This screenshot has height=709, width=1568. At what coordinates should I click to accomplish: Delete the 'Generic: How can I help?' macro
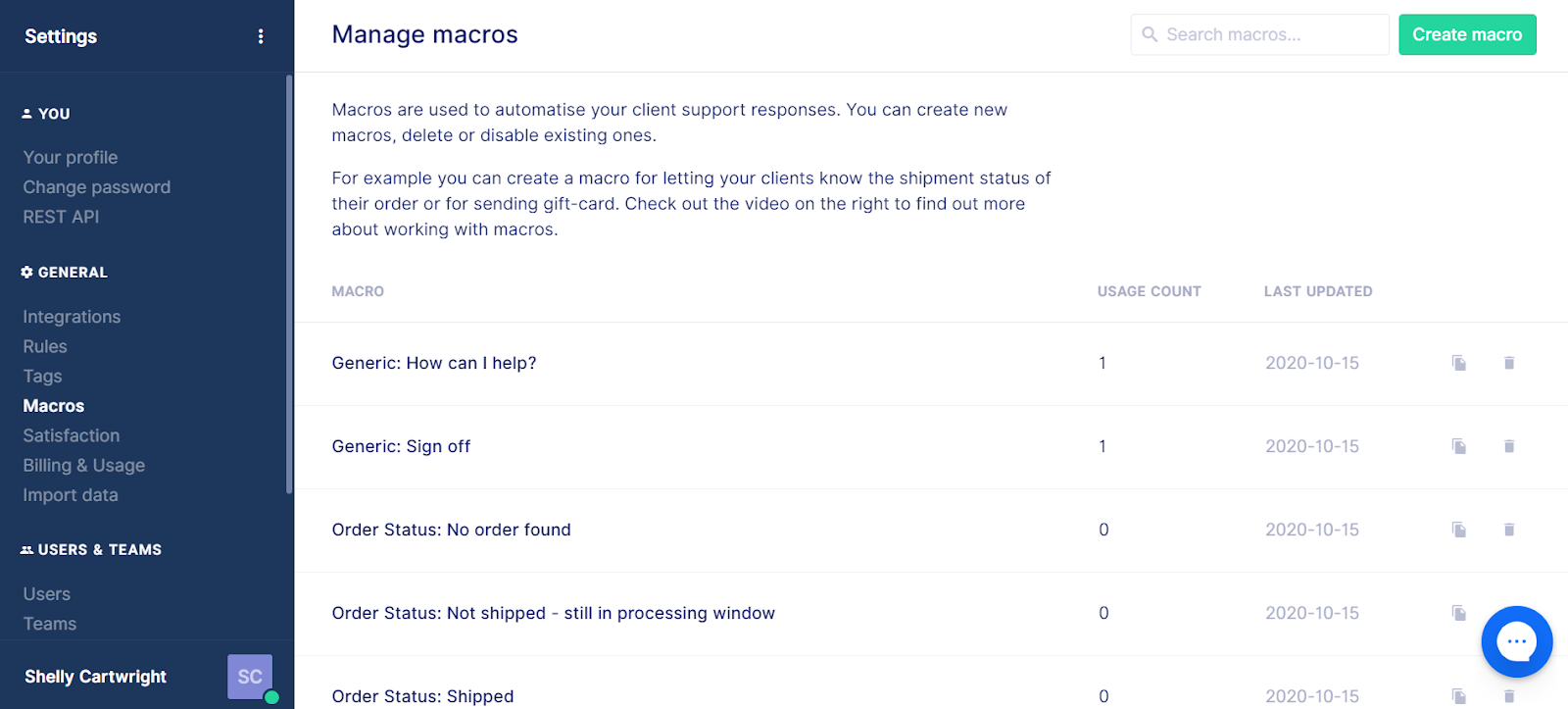click(x=1509, y=363)
